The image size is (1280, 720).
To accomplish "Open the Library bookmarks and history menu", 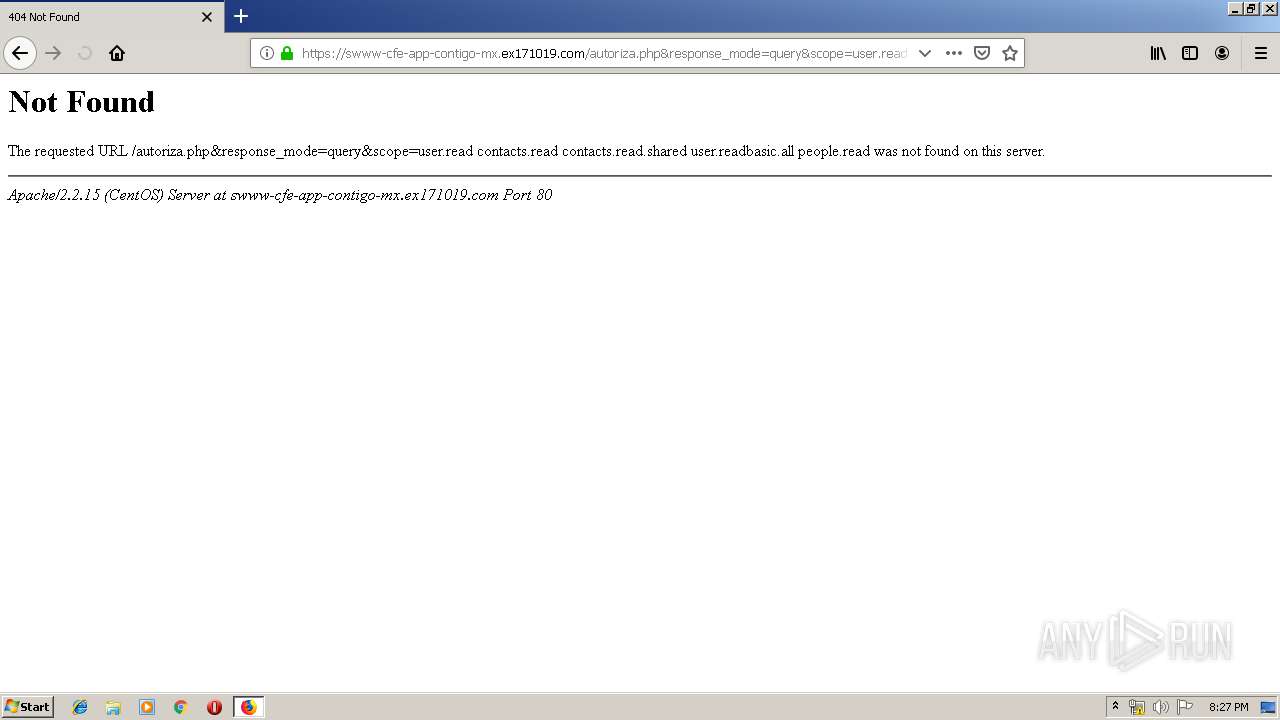I will (1158, 53).
